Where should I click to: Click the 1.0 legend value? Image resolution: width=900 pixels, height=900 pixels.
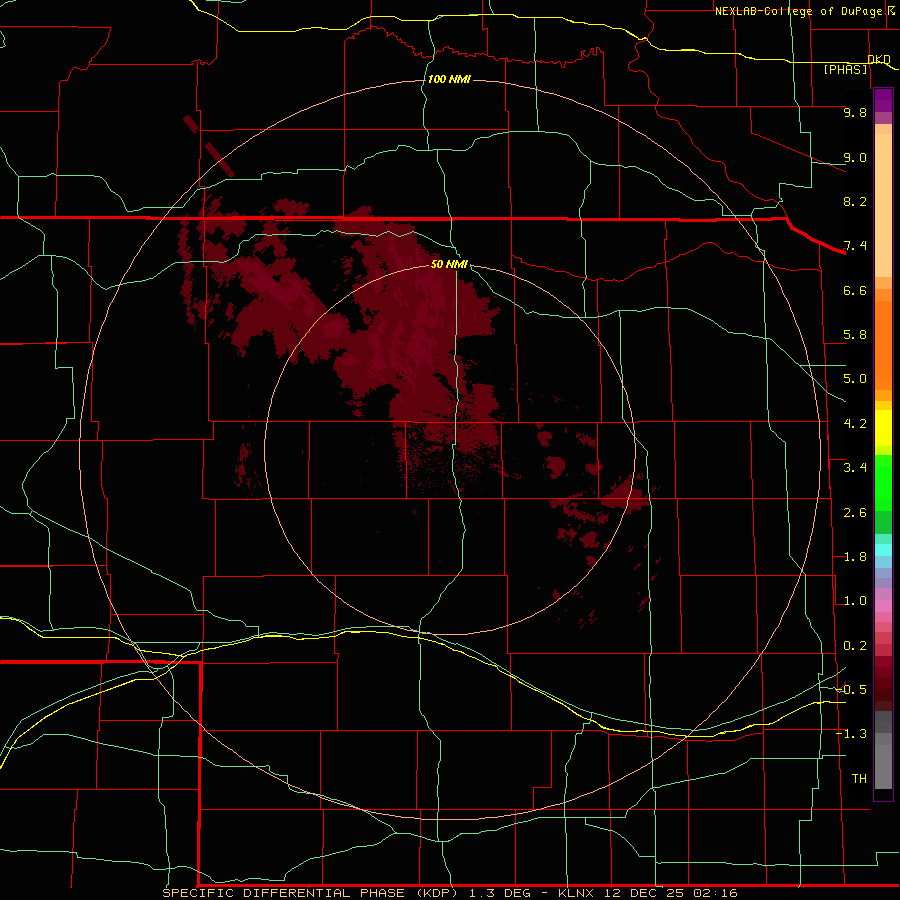855,601
